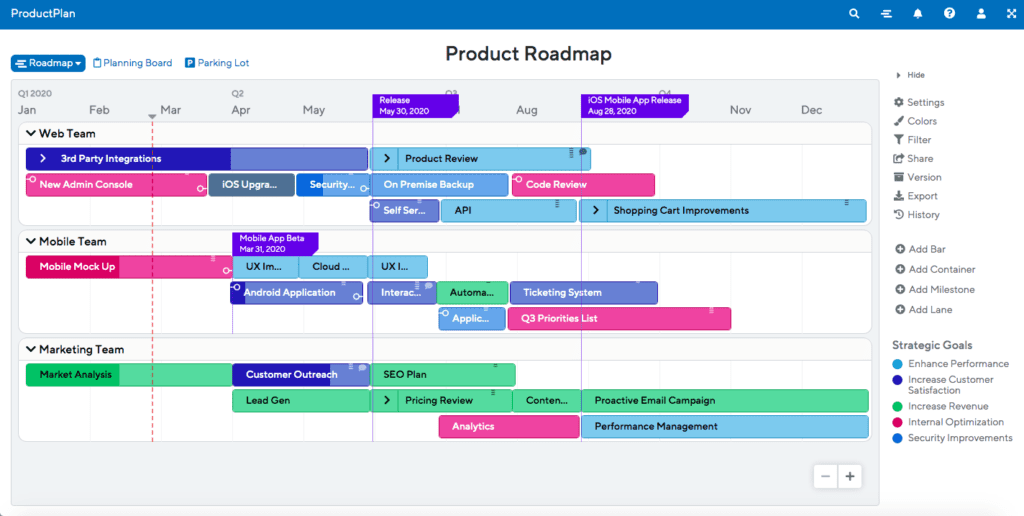The width and height of the screenshot is (1024, 516).
Task: Zoom out timeline with minus button
Action: coord(825,476)
